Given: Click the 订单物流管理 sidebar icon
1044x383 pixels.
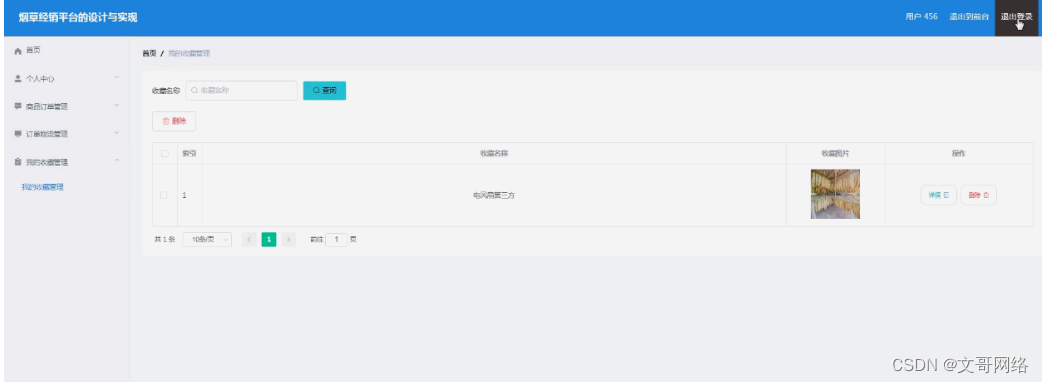Looking at the screenshot, I should point(18,134).
